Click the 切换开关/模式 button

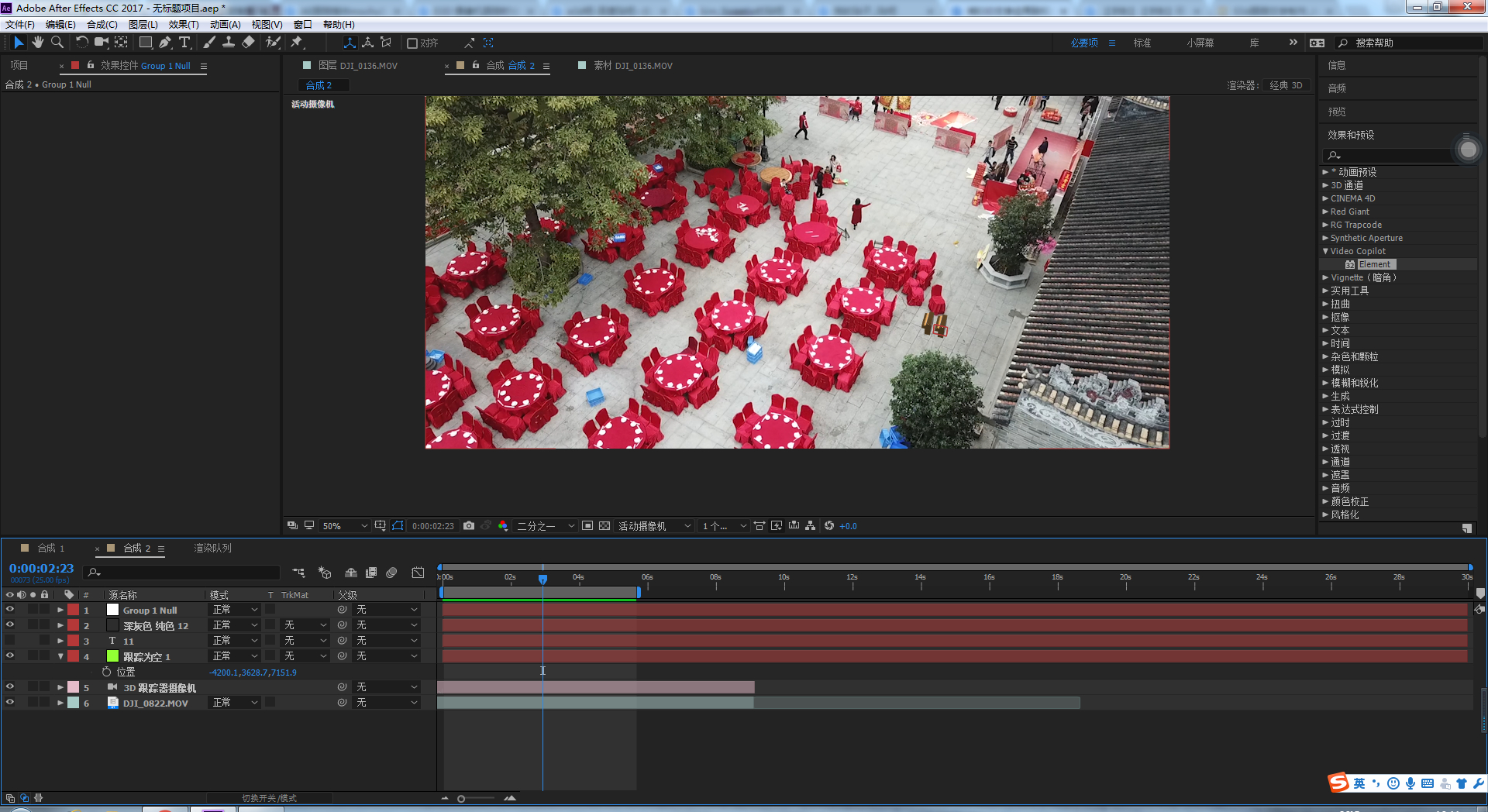(269, 798)
